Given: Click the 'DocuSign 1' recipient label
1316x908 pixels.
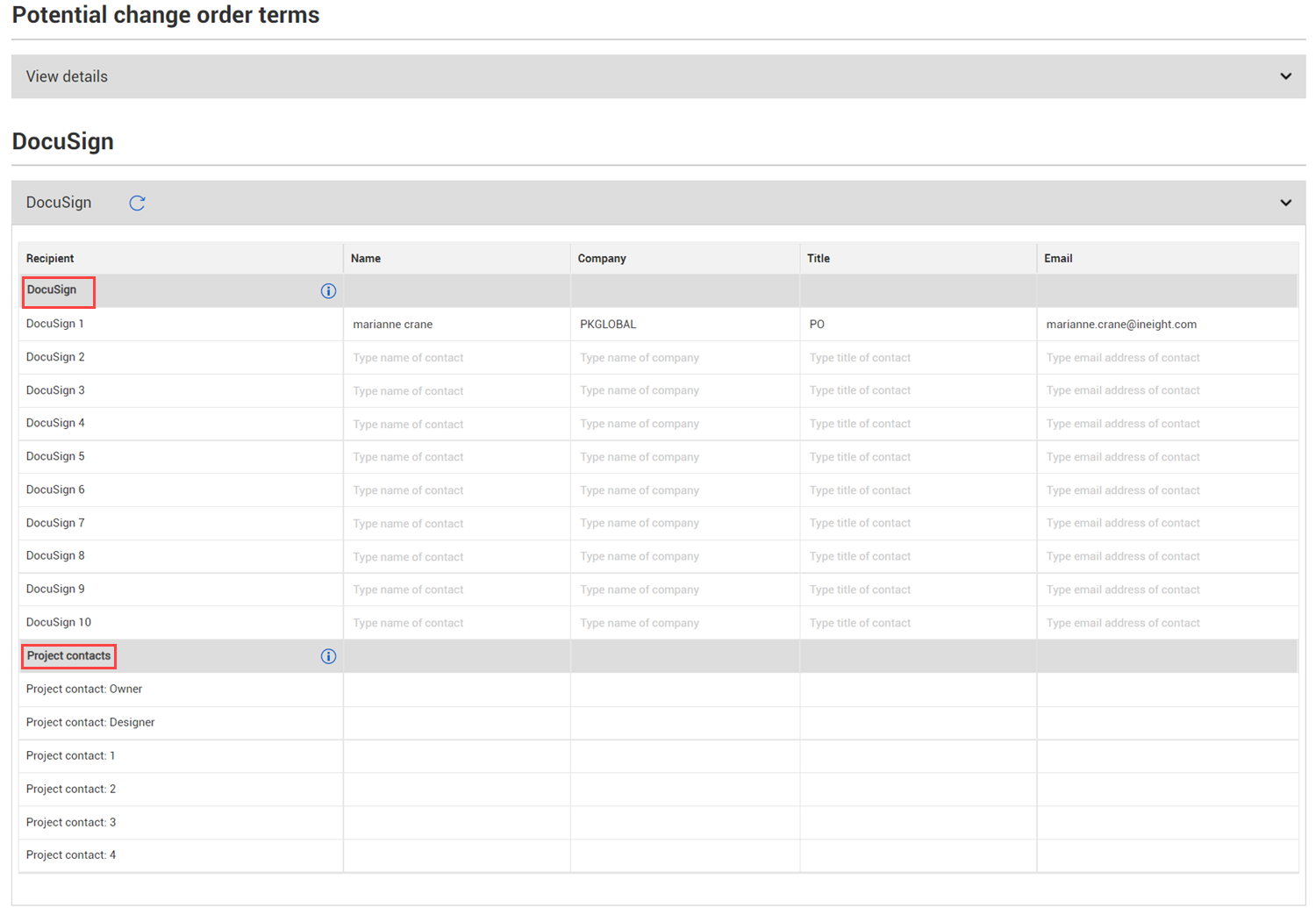Looking at the screenshot, I should tap(55, 324).
